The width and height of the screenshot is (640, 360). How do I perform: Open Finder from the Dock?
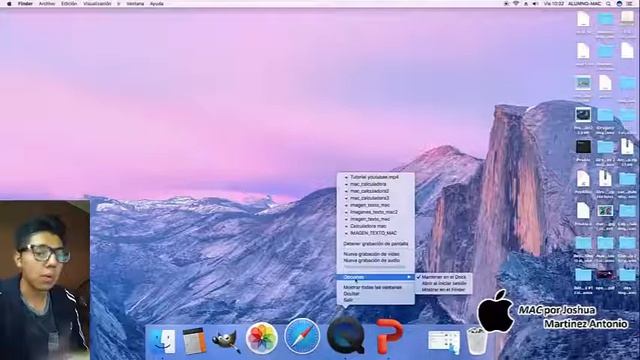(x=162, y=341)
